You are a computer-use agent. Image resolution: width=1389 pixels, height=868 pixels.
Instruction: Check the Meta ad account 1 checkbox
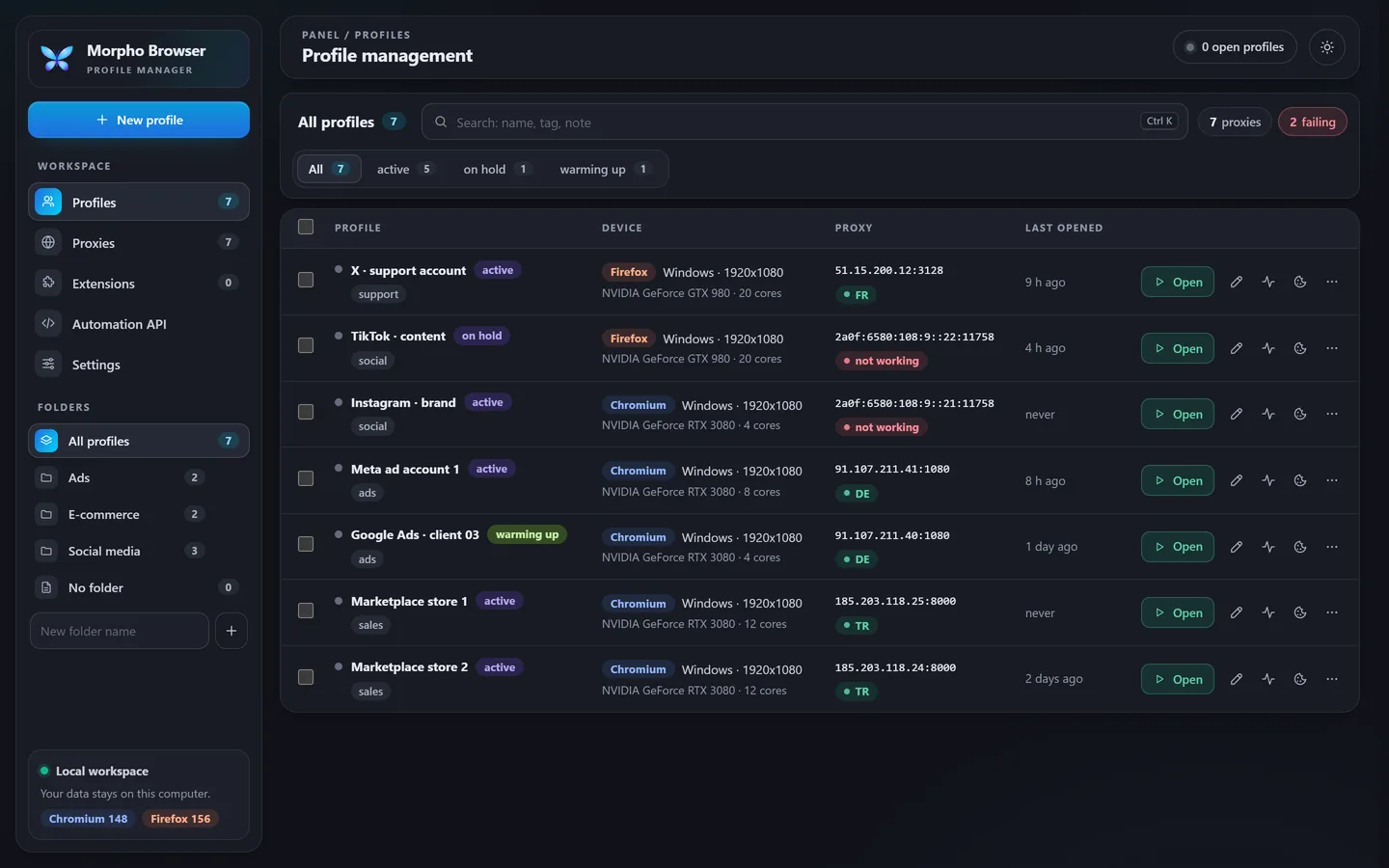pos(306,478)
